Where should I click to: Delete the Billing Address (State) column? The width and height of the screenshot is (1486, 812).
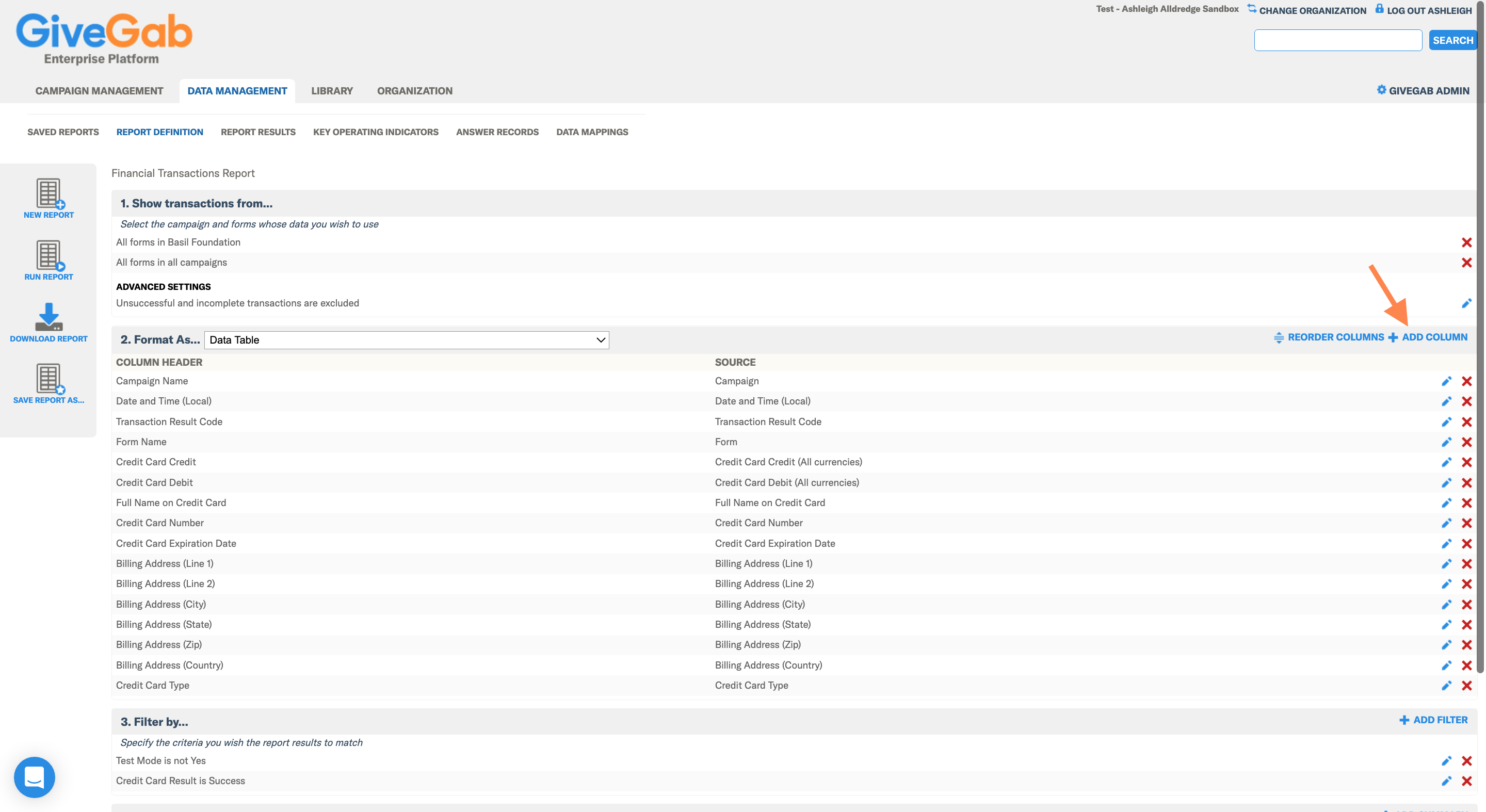tap(1466, 625)
